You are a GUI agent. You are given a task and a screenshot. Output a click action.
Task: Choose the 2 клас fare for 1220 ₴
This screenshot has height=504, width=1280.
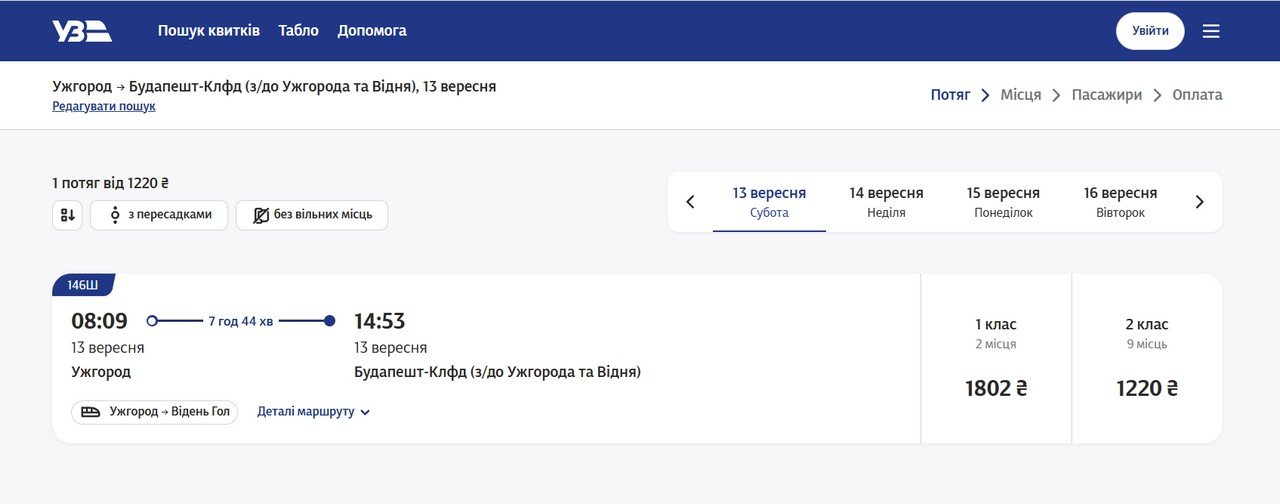coord(1147,358)
